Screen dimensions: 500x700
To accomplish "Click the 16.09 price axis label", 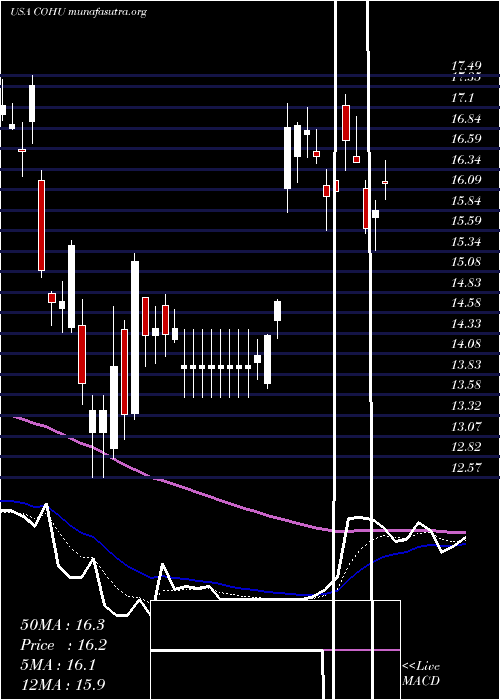I will [x=466, y=180].
